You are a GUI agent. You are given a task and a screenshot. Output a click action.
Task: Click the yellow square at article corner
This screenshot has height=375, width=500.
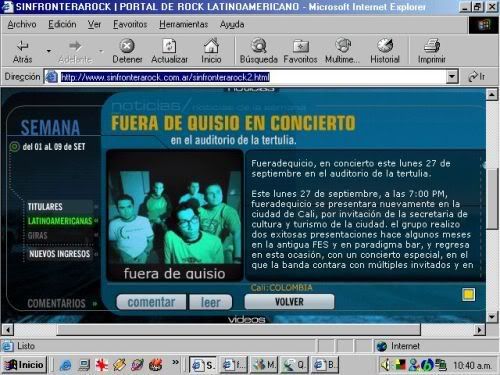tap(468, 294)
